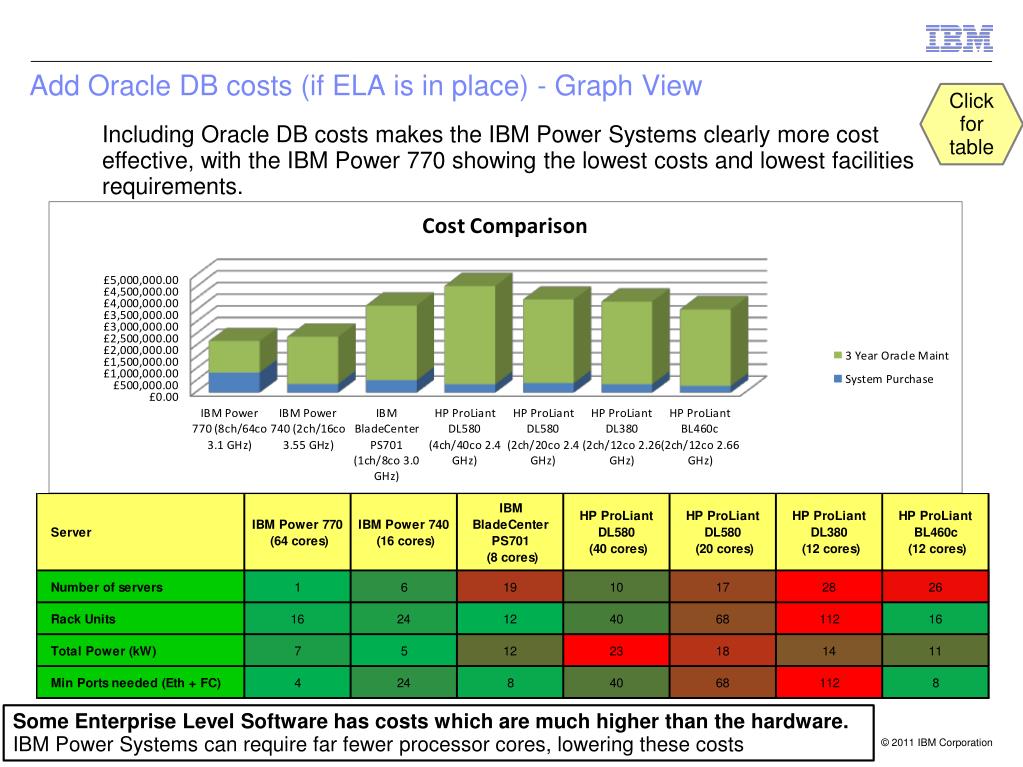The height and width of the screenshot is (767, 1023).
Task: Click footer line "IBM Power Systems can require far fewer"
Action: point(378,744)
